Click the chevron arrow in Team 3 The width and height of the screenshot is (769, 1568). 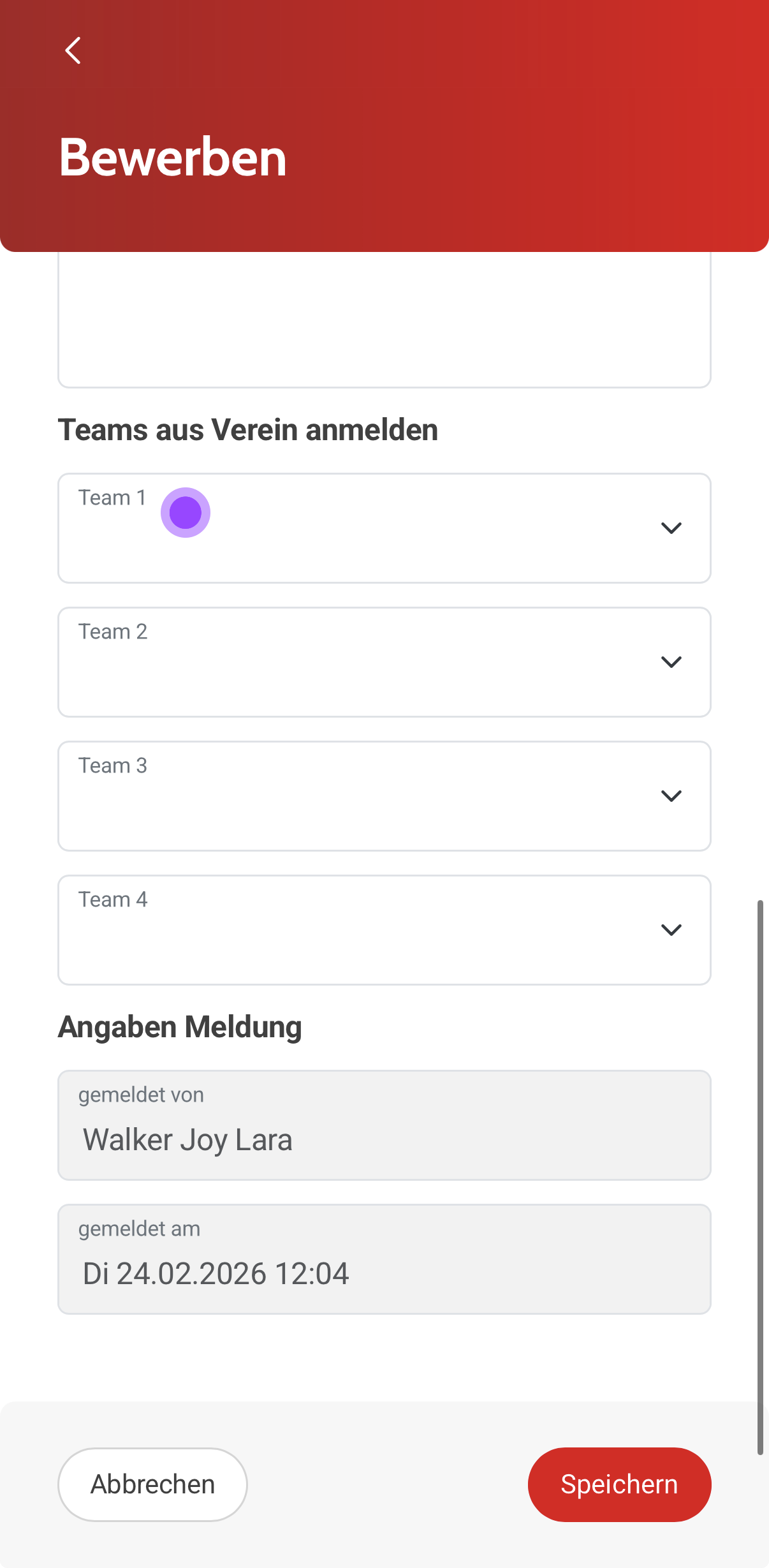671,796
